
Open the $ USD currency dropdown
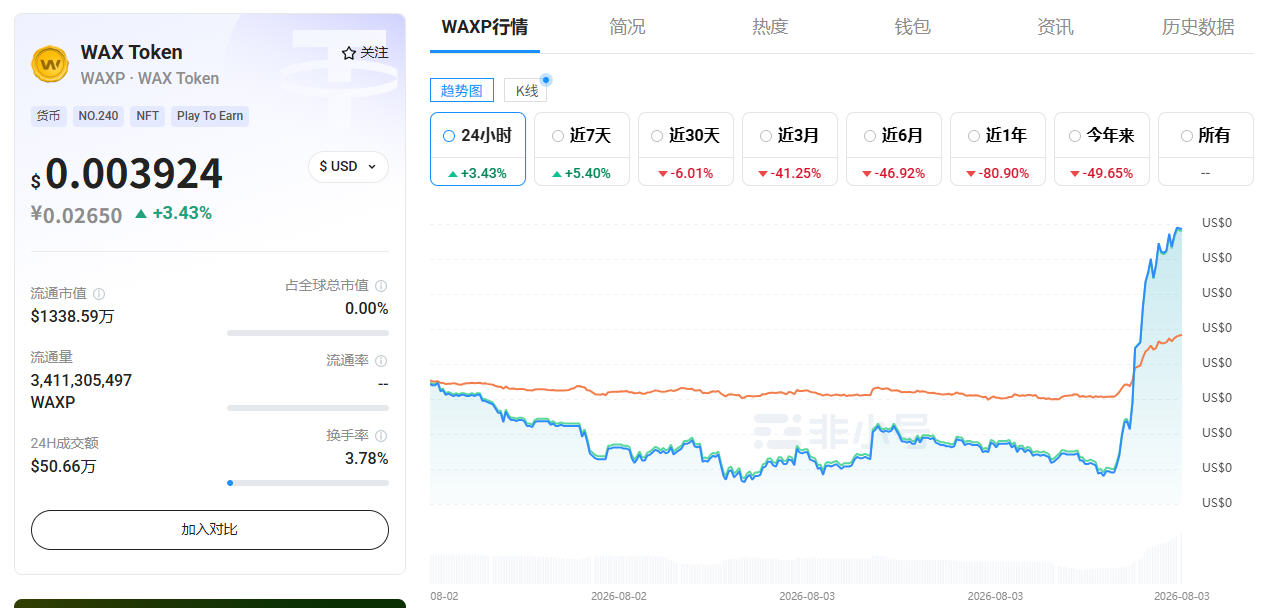tap(348, 166)
